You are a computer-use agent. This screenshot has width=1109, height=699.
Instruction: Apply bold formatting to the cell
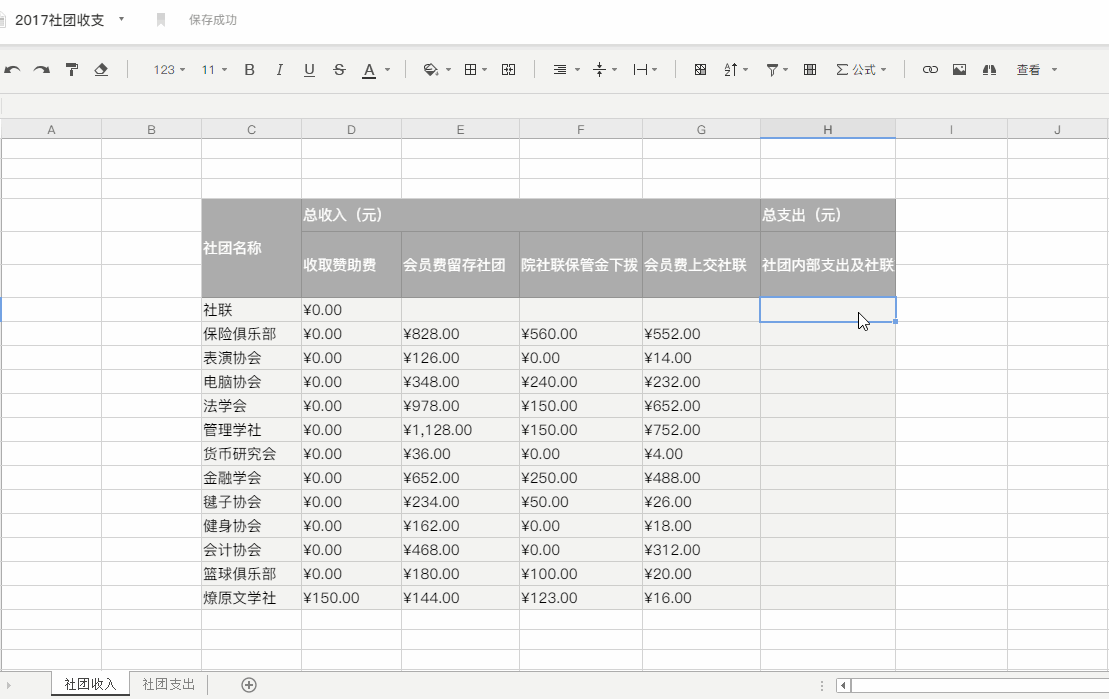249,70
